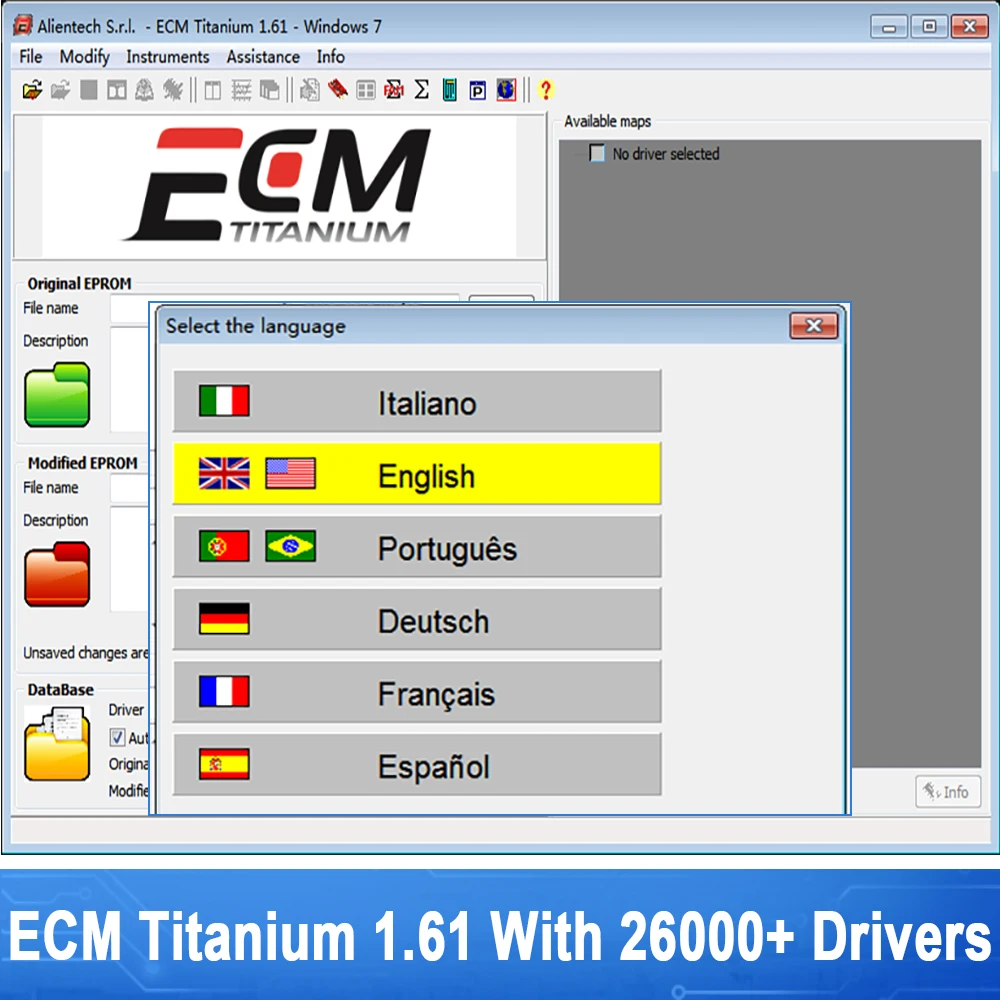The image size is (1000, 1000).
Task: Choose Italiano as the language
Action: pos(417,401)
